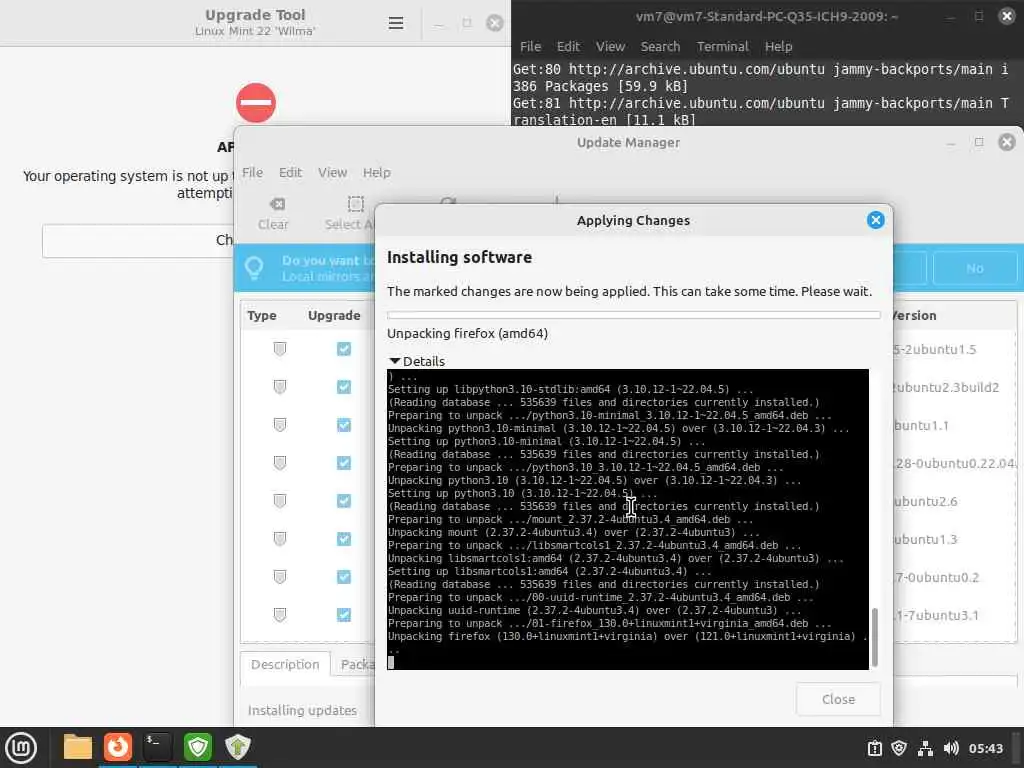
Task: Open the terminal's Edit menu
Action: [x=568, y=46]
